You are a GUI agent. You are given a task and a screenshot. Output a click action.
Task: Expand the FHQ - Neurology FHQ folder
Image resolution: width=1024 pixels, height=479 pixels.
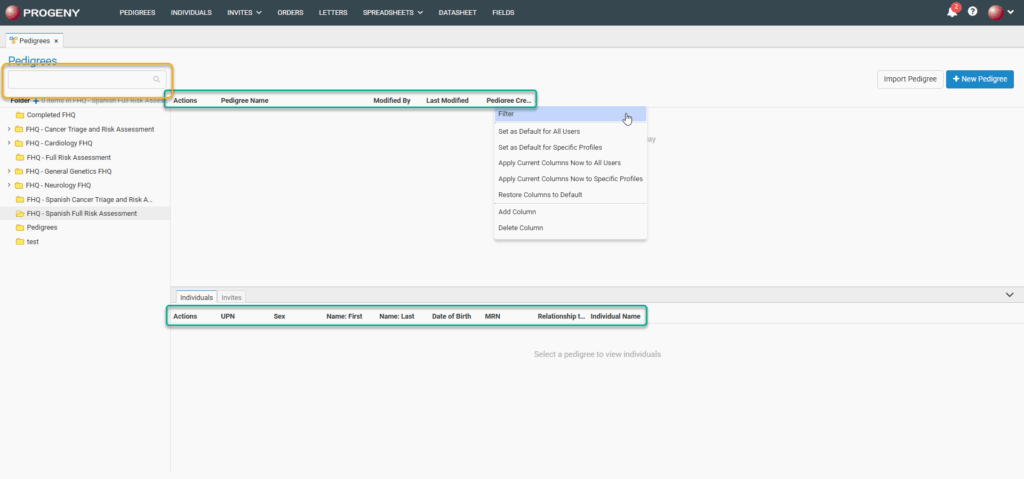[9, 185]
